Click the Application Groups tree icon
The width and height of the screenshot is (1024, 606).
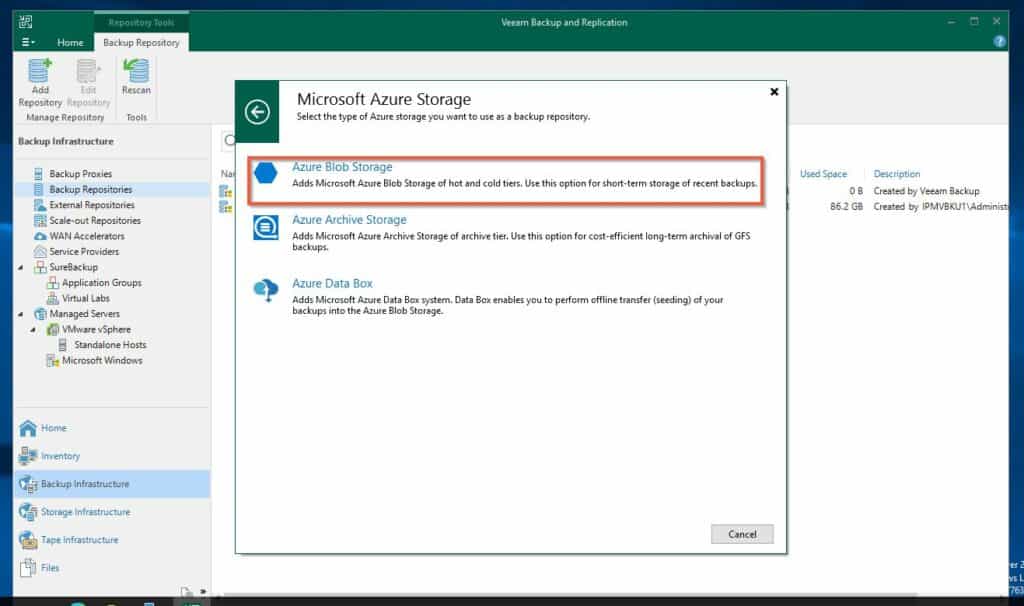(53, 283)
